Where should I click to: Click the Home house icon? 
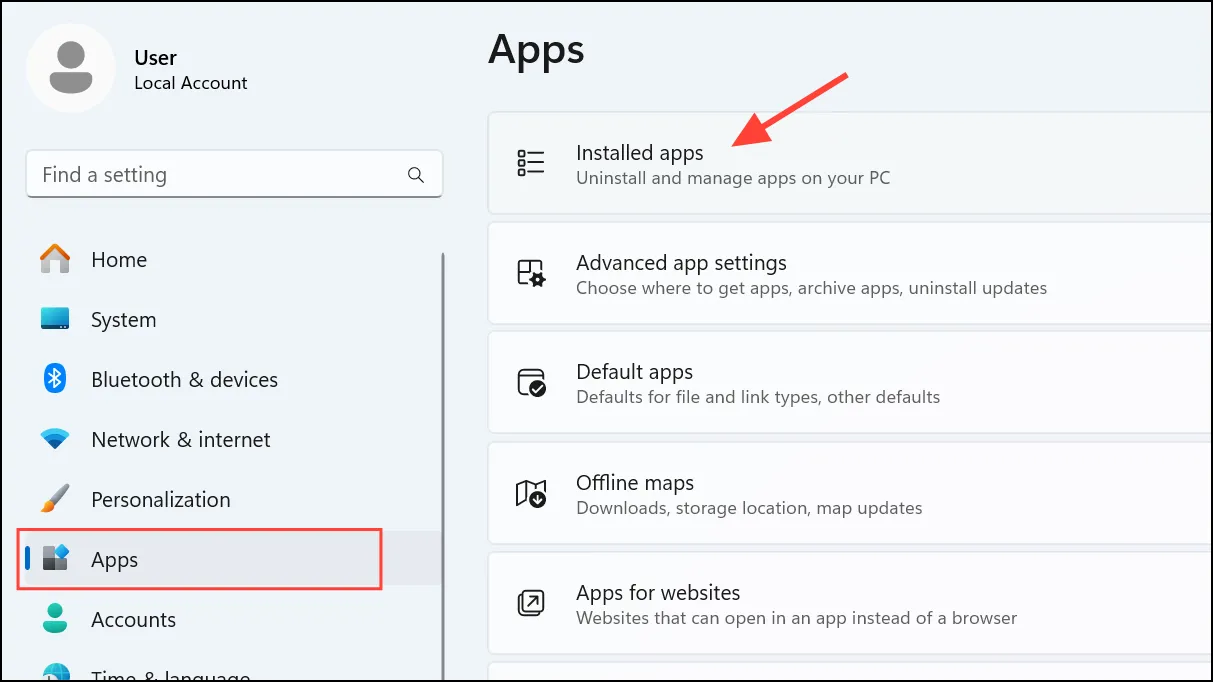(x=55, y=260)
